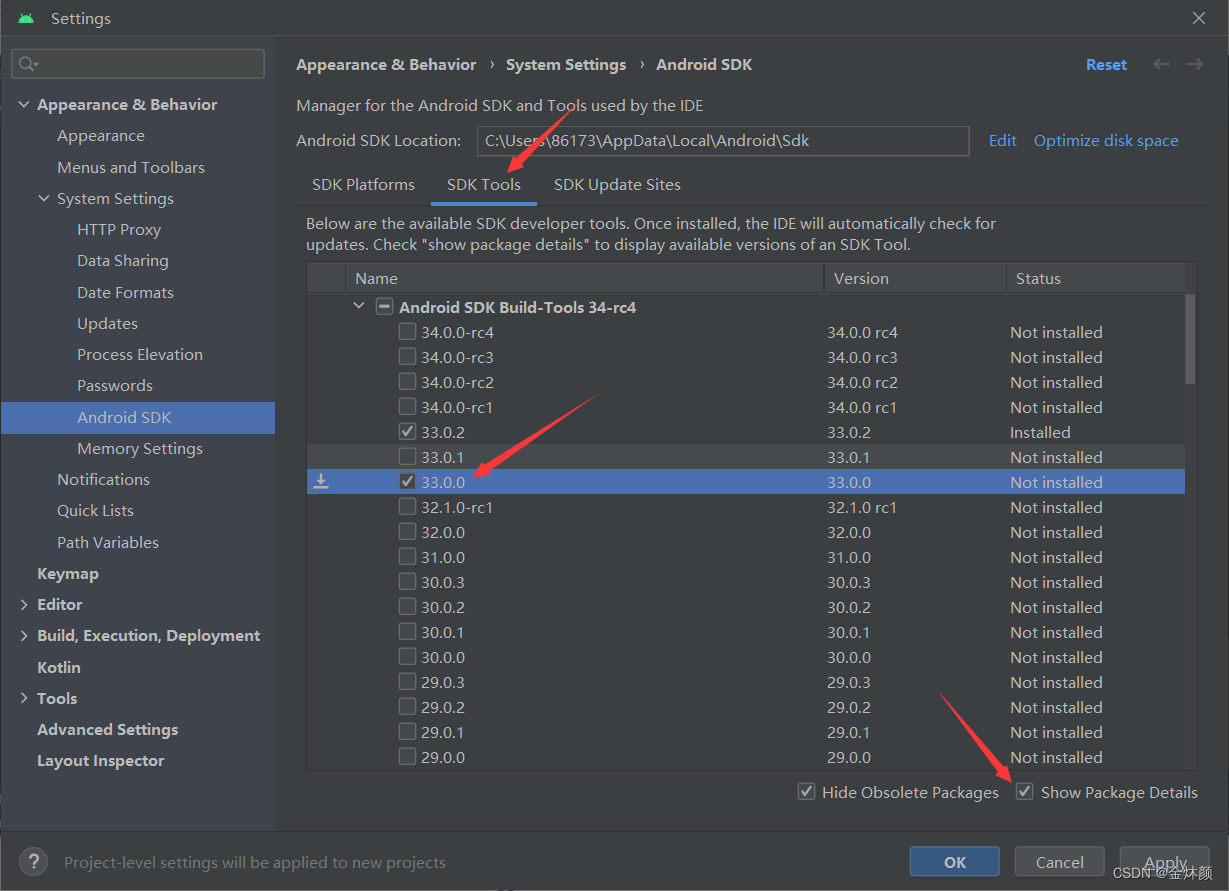Select the 31.0.0 row name
The image size is (1229, 891).
443,557
